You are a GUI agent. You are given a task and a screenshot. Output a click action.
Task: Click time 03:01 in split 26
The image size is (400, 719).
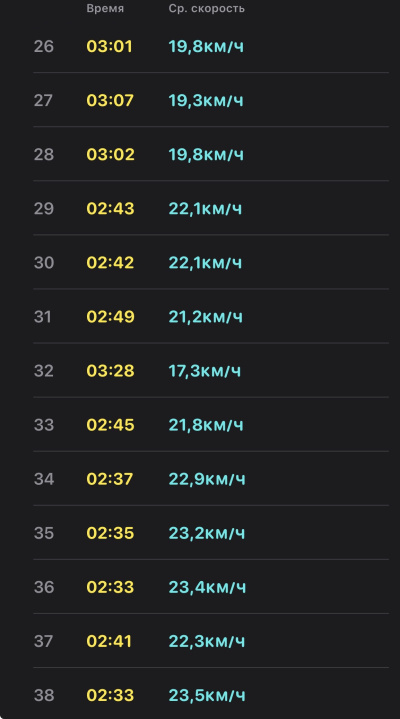(109, 46)
